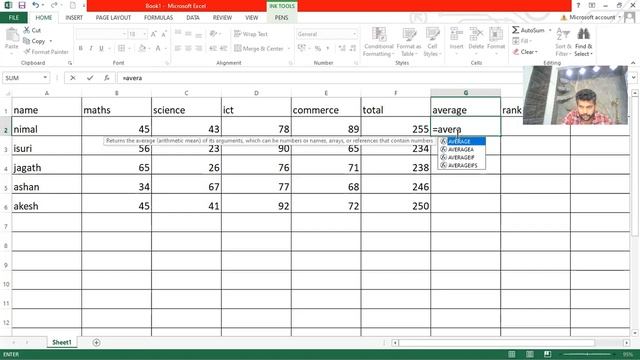Click the Save icon in quick access toolbar
640x360 pixels.
pos(22,5)
